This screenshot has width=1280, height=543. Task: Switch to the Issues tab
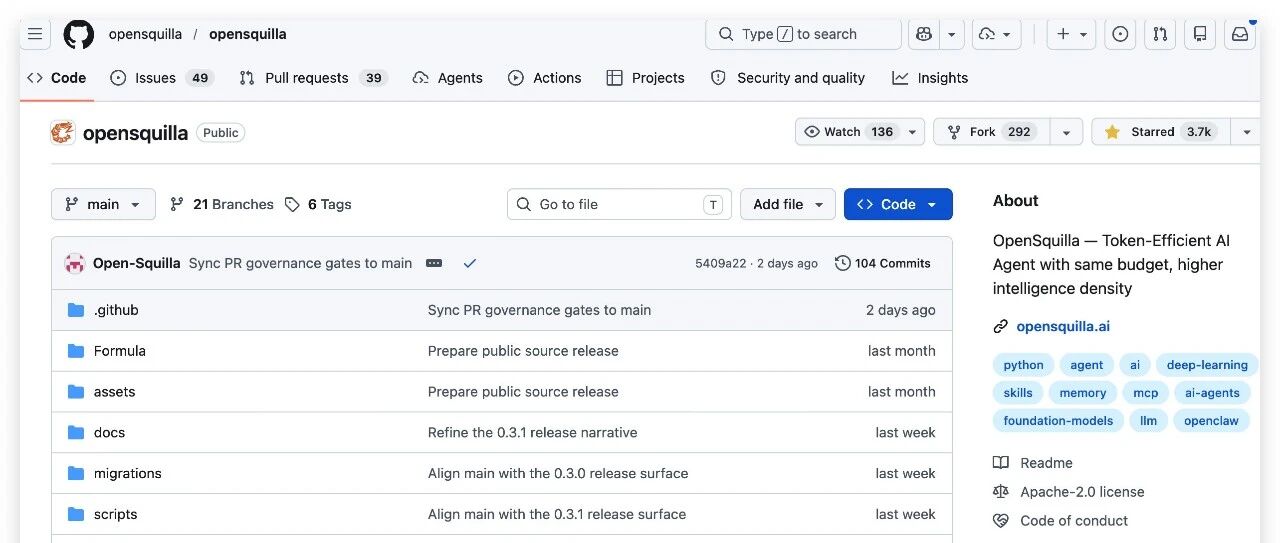point(162,78)
